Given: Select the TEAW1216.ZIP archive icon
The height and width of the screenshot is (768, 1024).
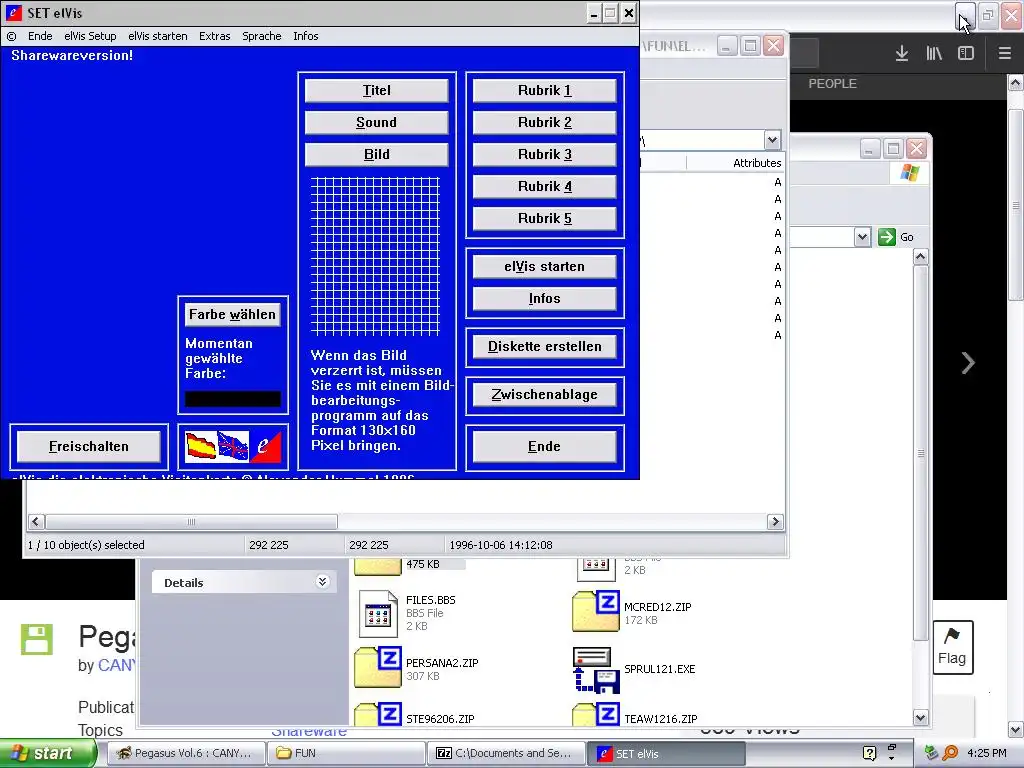Looking at the screenshot, I should click(x=596, y=714).
